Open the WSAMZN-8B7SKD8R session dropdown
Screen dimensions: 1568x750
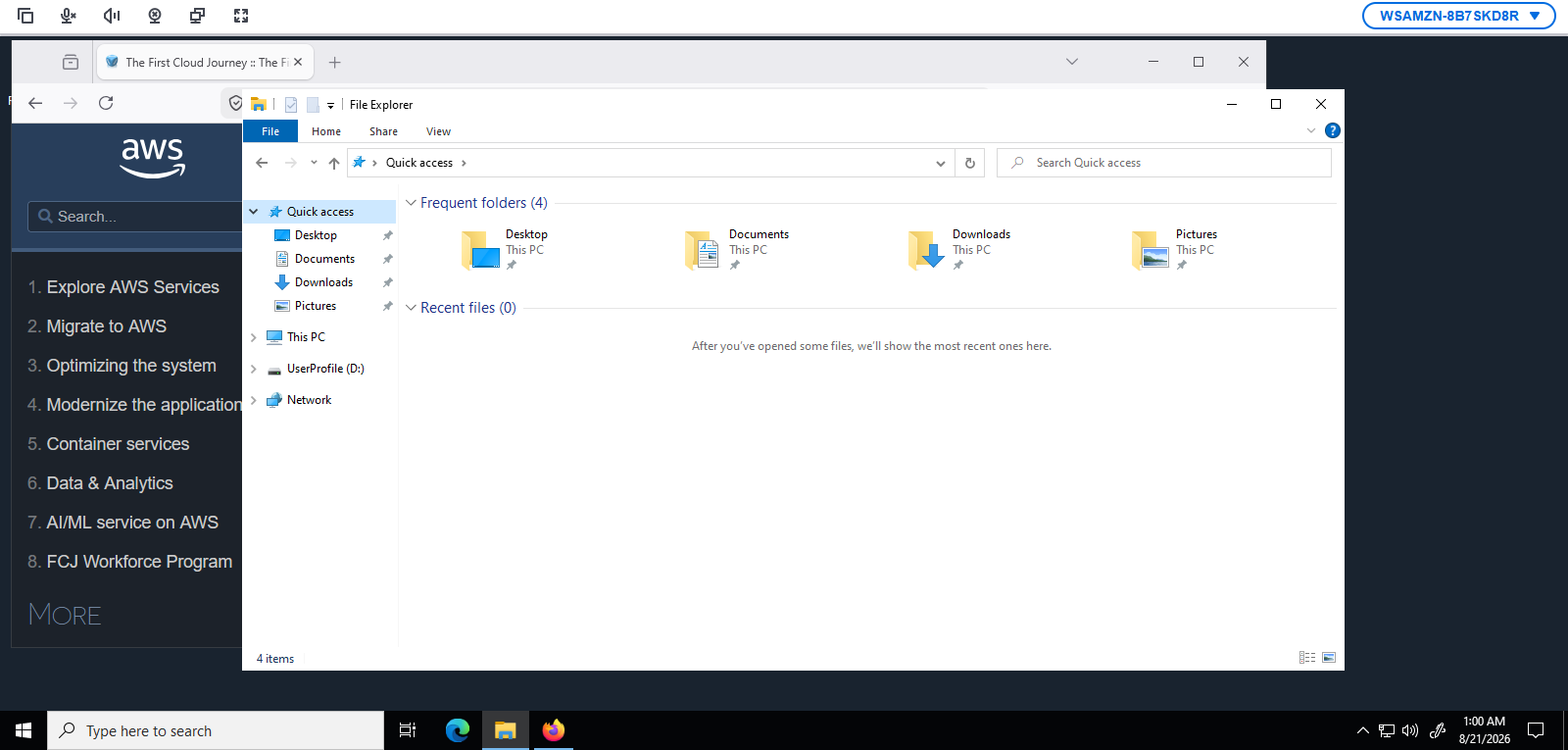point(1458,16)
